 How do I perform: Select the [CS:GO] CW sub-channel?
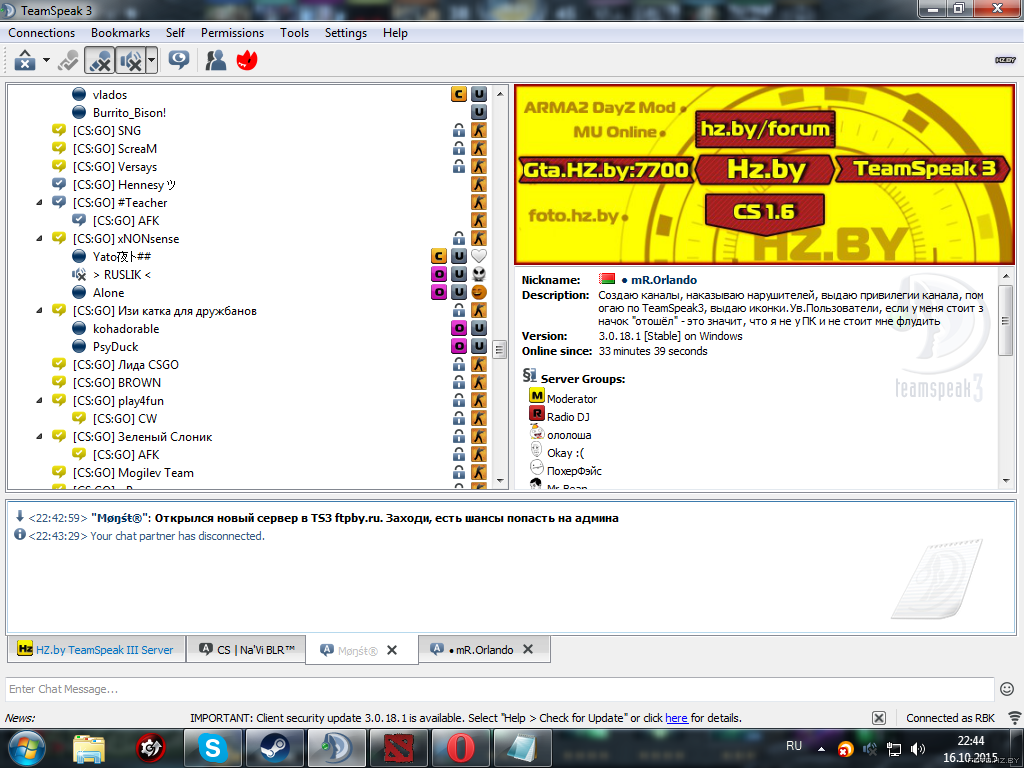(125, 419)
